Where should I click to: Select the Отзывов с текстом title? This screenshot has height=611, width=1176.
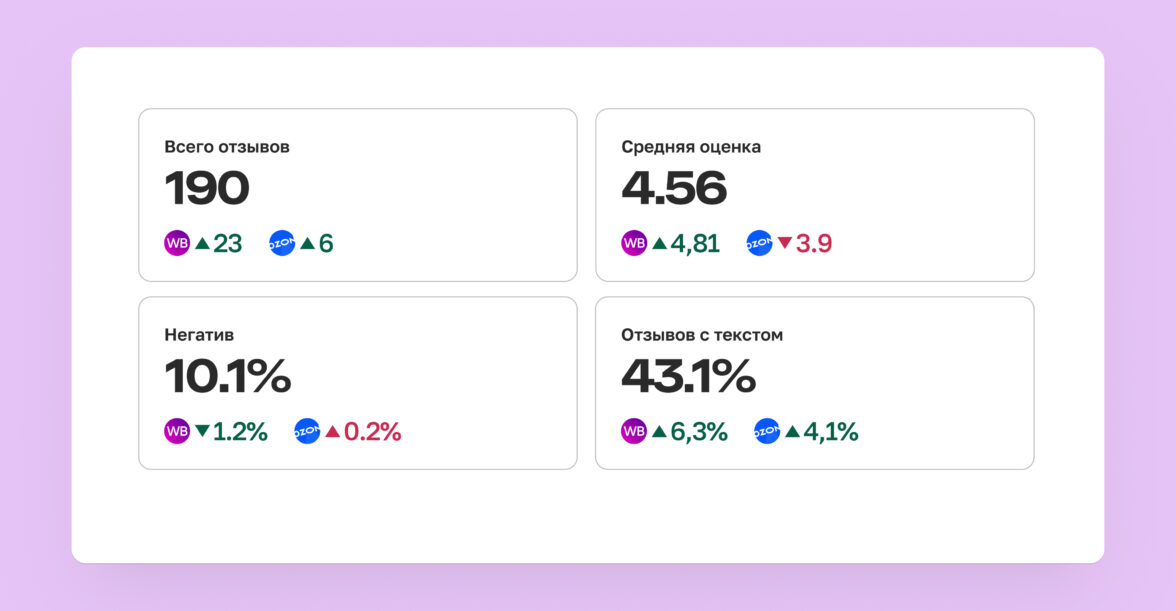(x=702, y=335)
